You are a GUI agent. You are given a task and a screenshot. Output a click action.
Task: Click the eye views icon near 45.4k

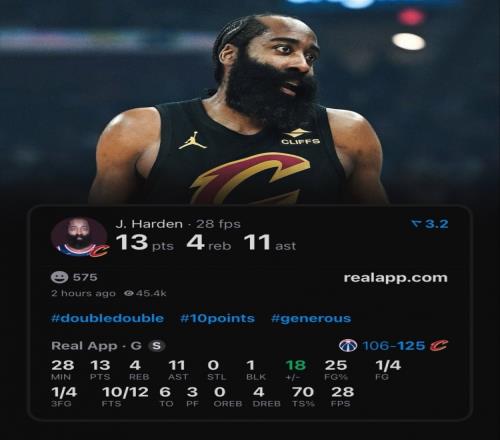coord(129,293)
